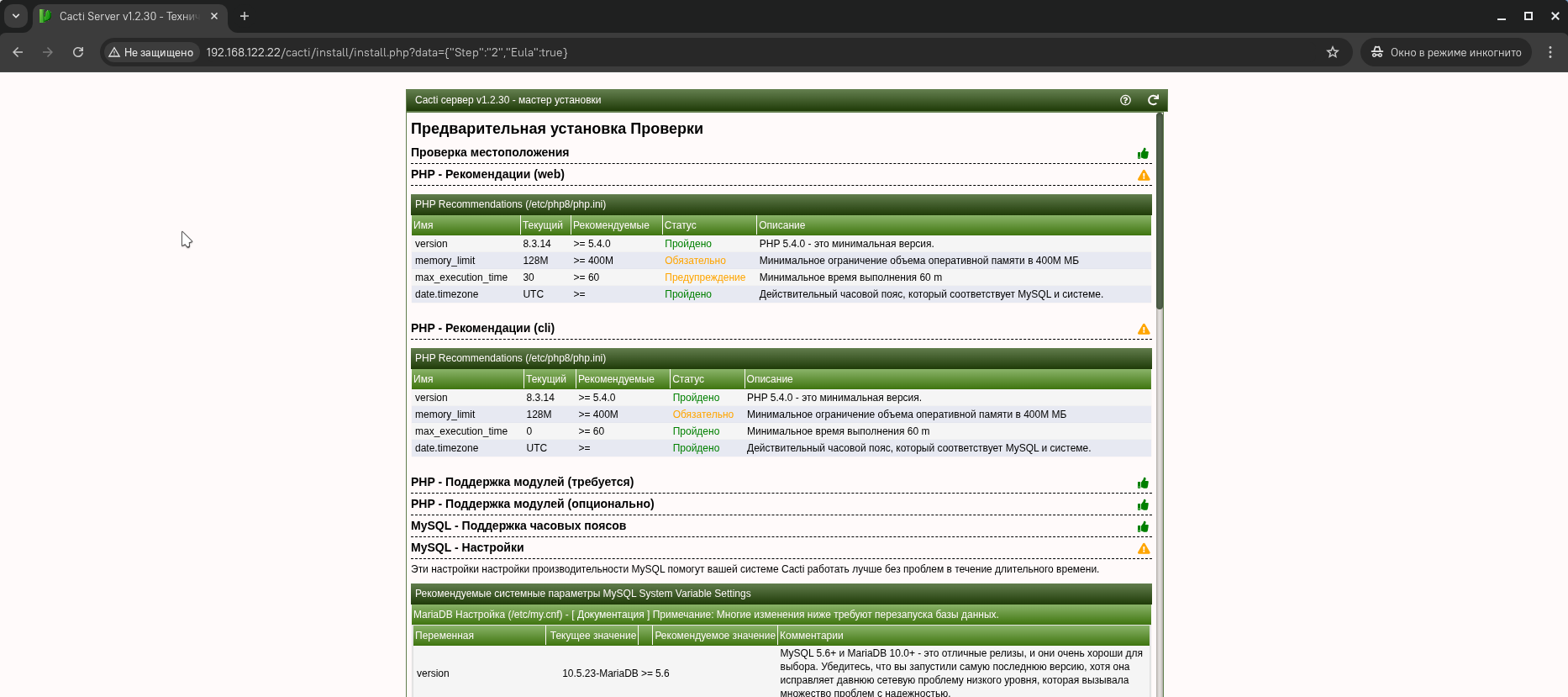Image resolution: width=1568 pixels, height=697 pixels.
Task: Thumbs-up icon beside Проверка местоположения
Action: [x=1143, y=153]
